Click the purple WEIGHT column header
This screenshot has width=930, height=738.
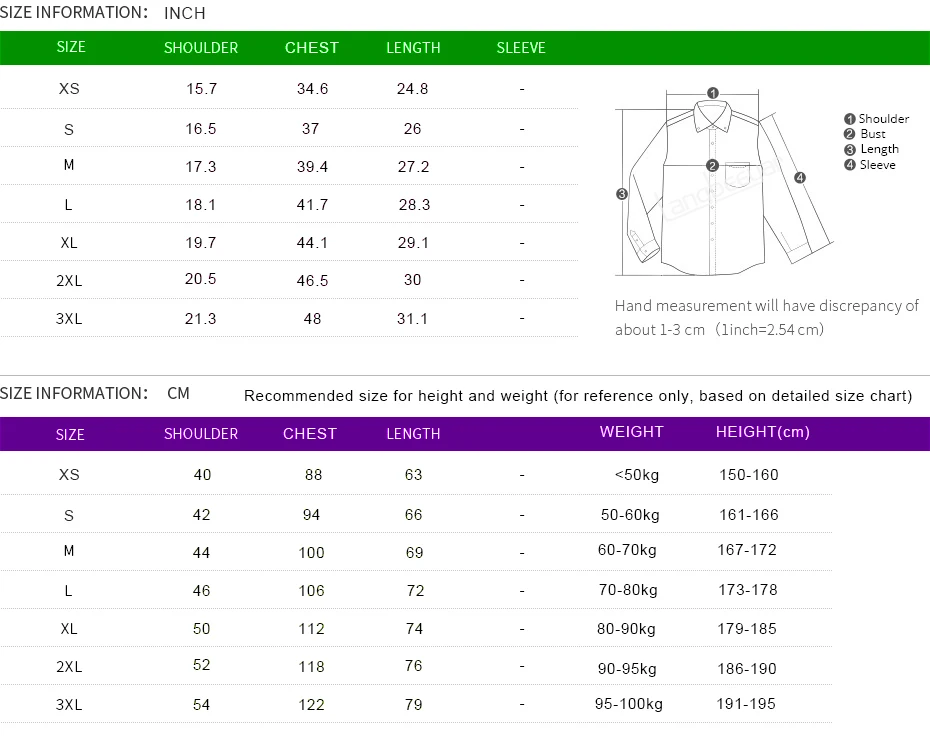point(631,432)
